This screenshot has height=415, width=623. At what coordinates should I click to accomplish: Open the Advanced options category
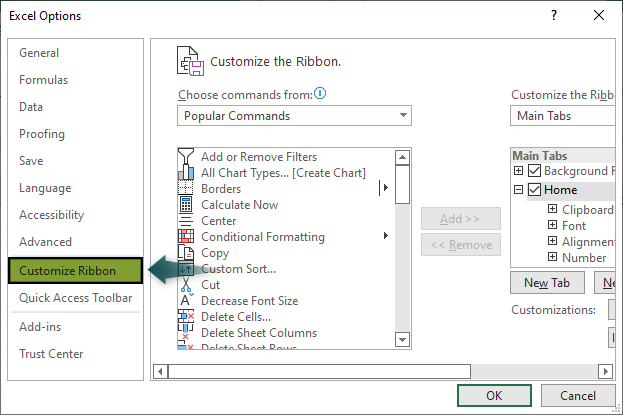click(x=45, y=242)
